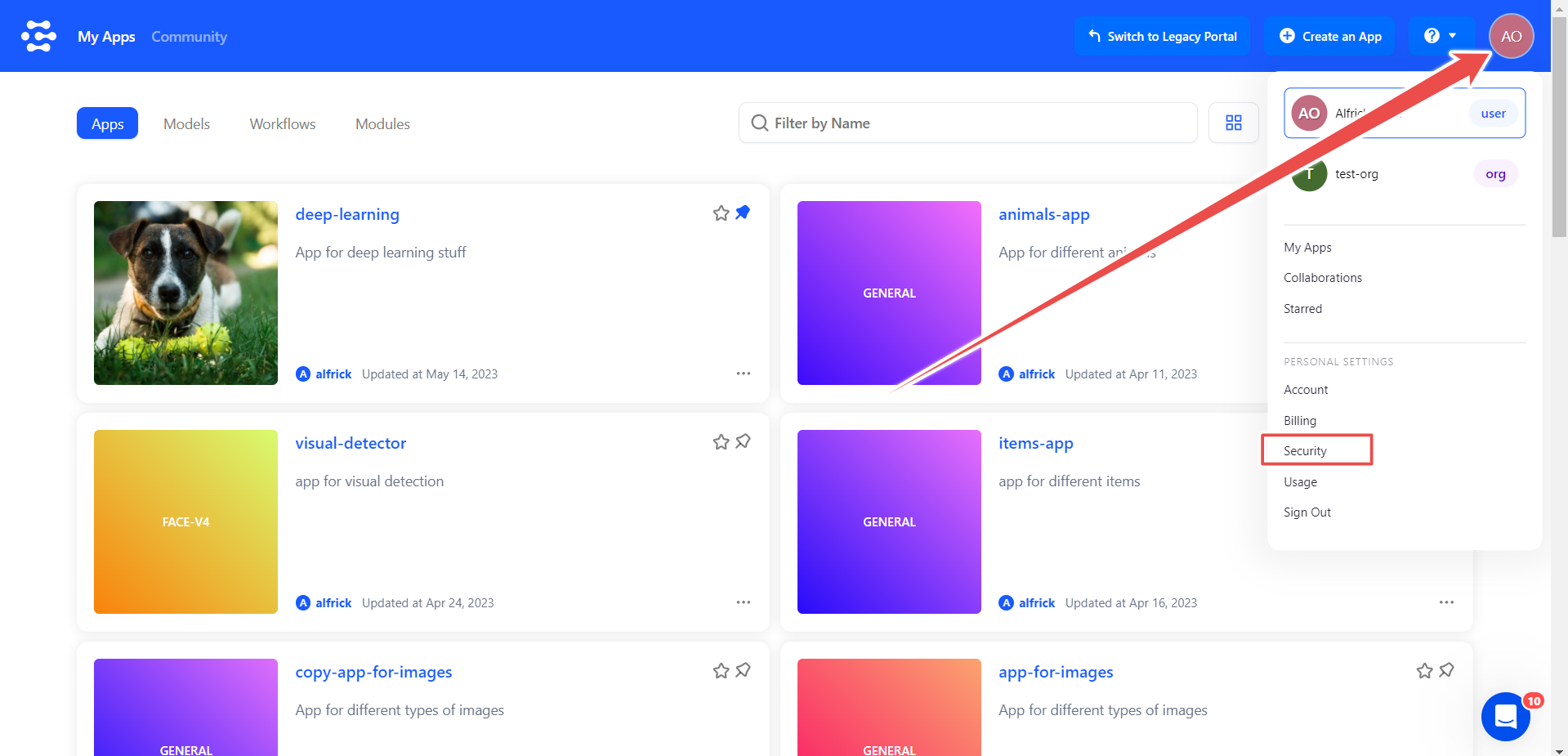The height and width of the screenshot is (756, 1568).
Task: Star the deep-learning app
Action: (721, 213)
